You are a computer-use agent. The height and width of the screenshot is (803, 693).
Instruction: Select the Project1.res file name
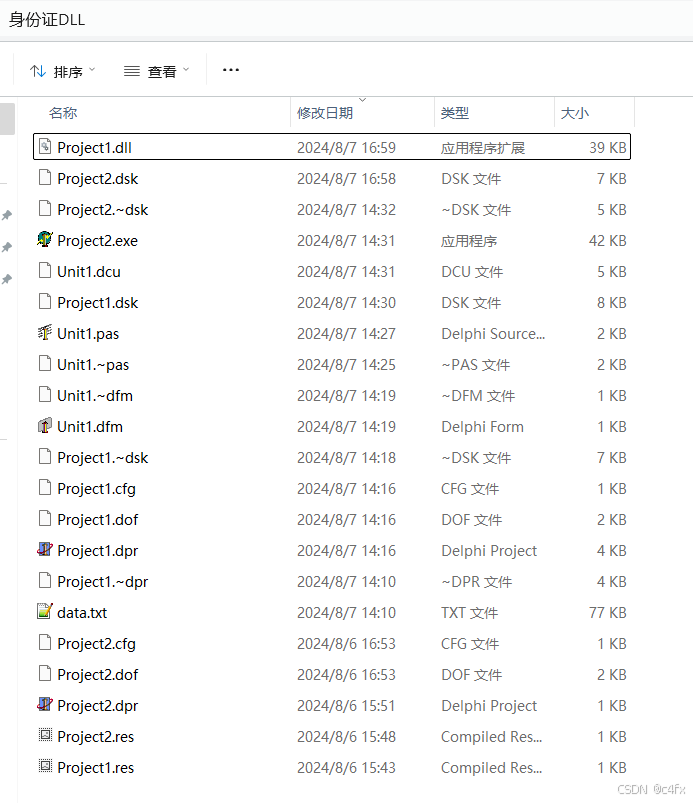pyautogui.click(x=95, y=767)
